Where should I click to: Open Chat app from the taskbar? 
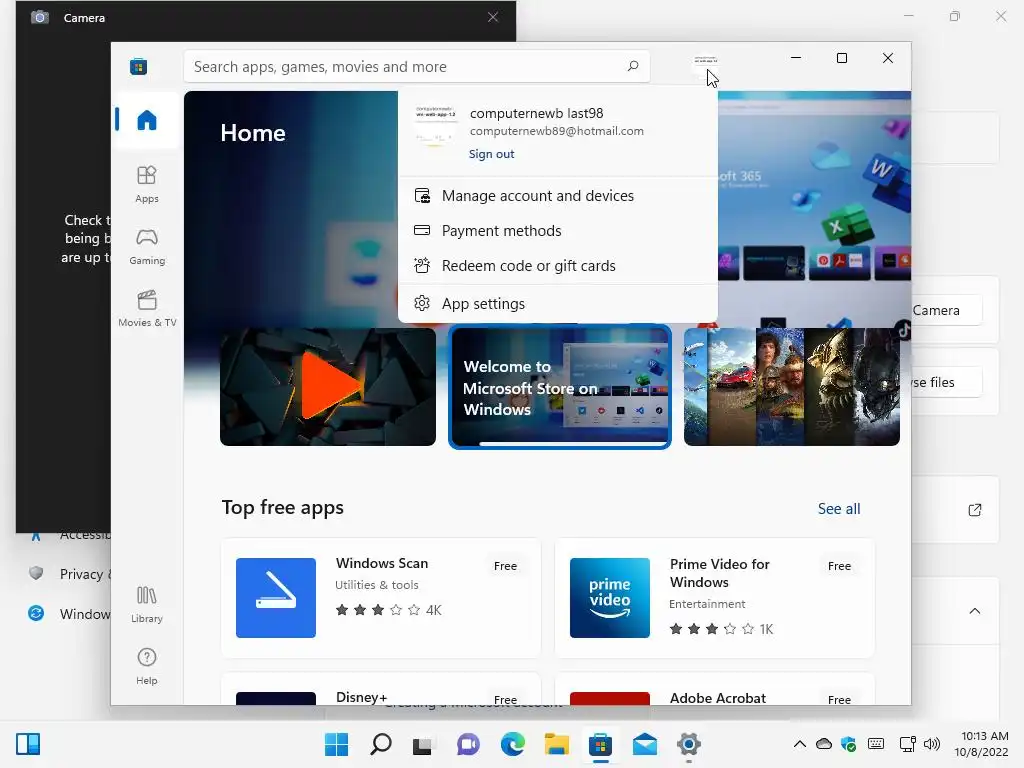tap(468, 744)
